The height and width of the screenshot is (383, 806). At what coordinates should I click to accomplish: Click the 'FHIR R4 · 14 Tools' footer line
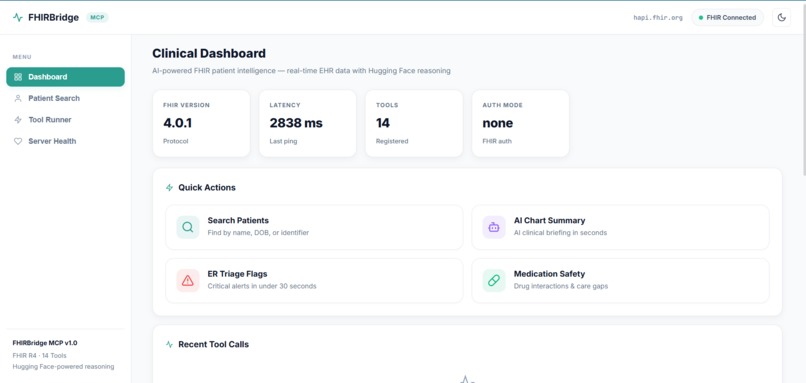pyautogui.click(x=40, y=355)
